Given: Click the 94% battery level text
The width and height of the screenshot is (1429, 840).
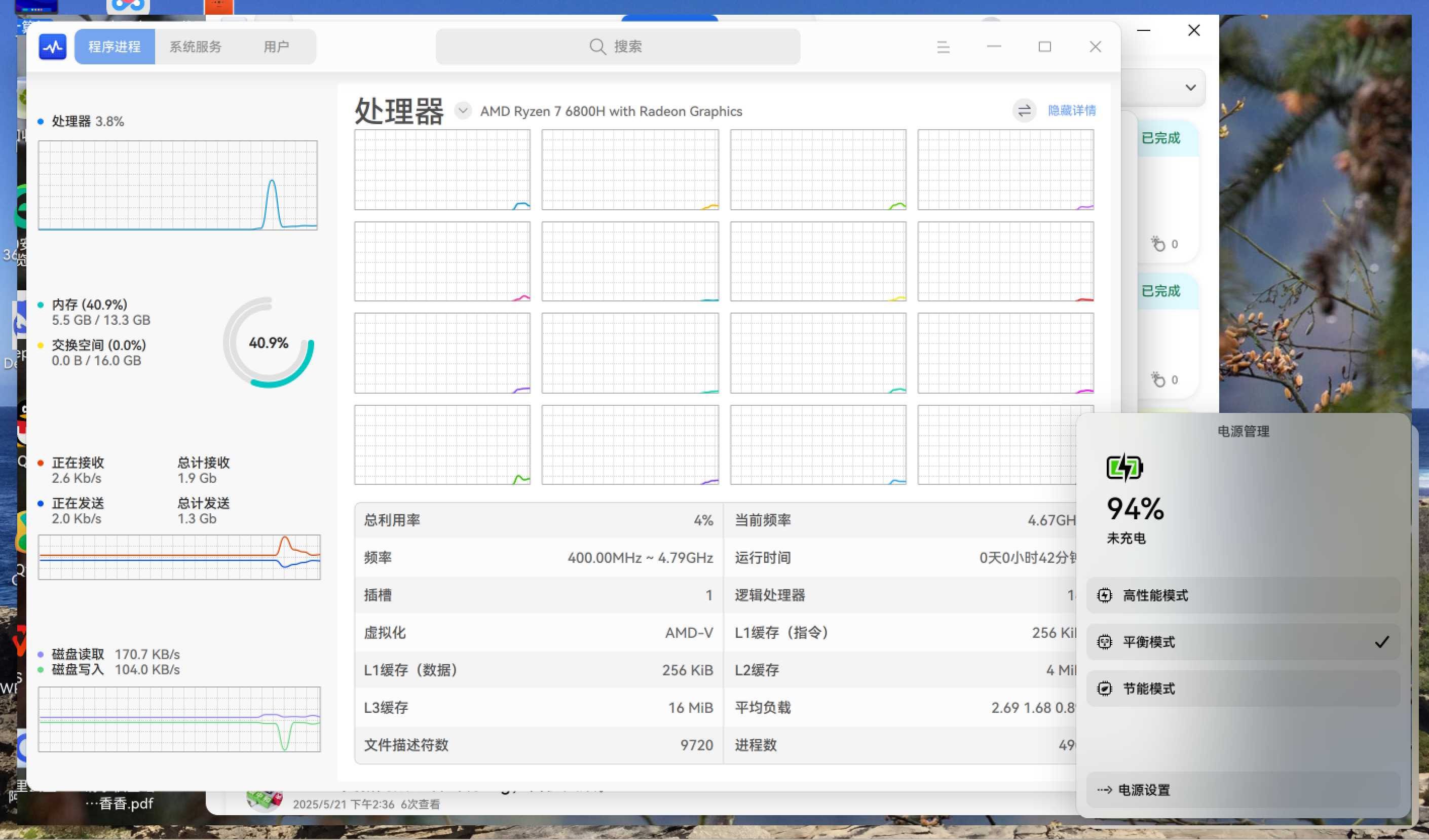Looking at the screenshot, I should [x=1135, y=509].
